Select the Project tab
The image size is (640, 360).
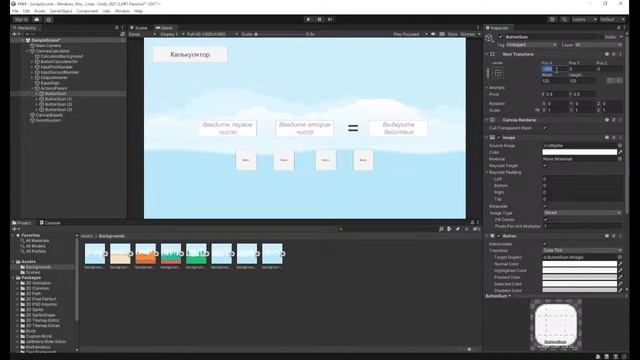click(x=22, y=223)
